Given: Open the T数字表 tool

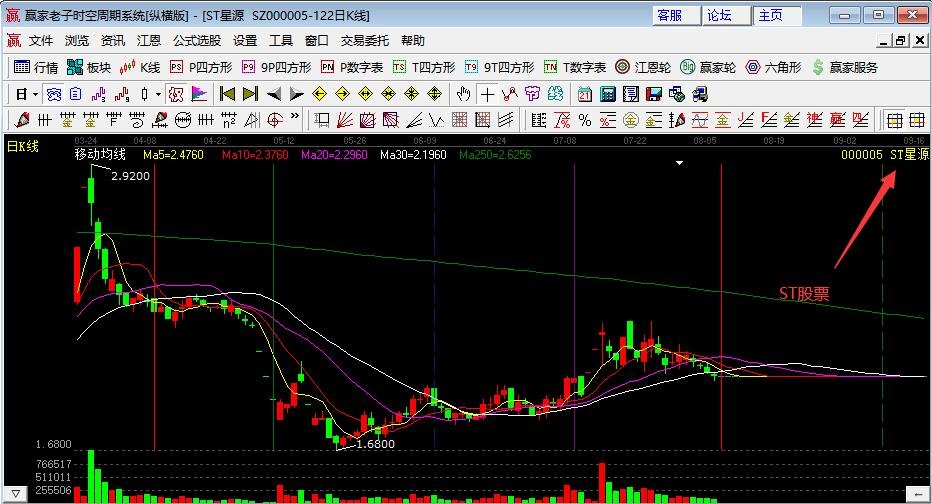Looking at the screenshot, I should click(575, 67).
